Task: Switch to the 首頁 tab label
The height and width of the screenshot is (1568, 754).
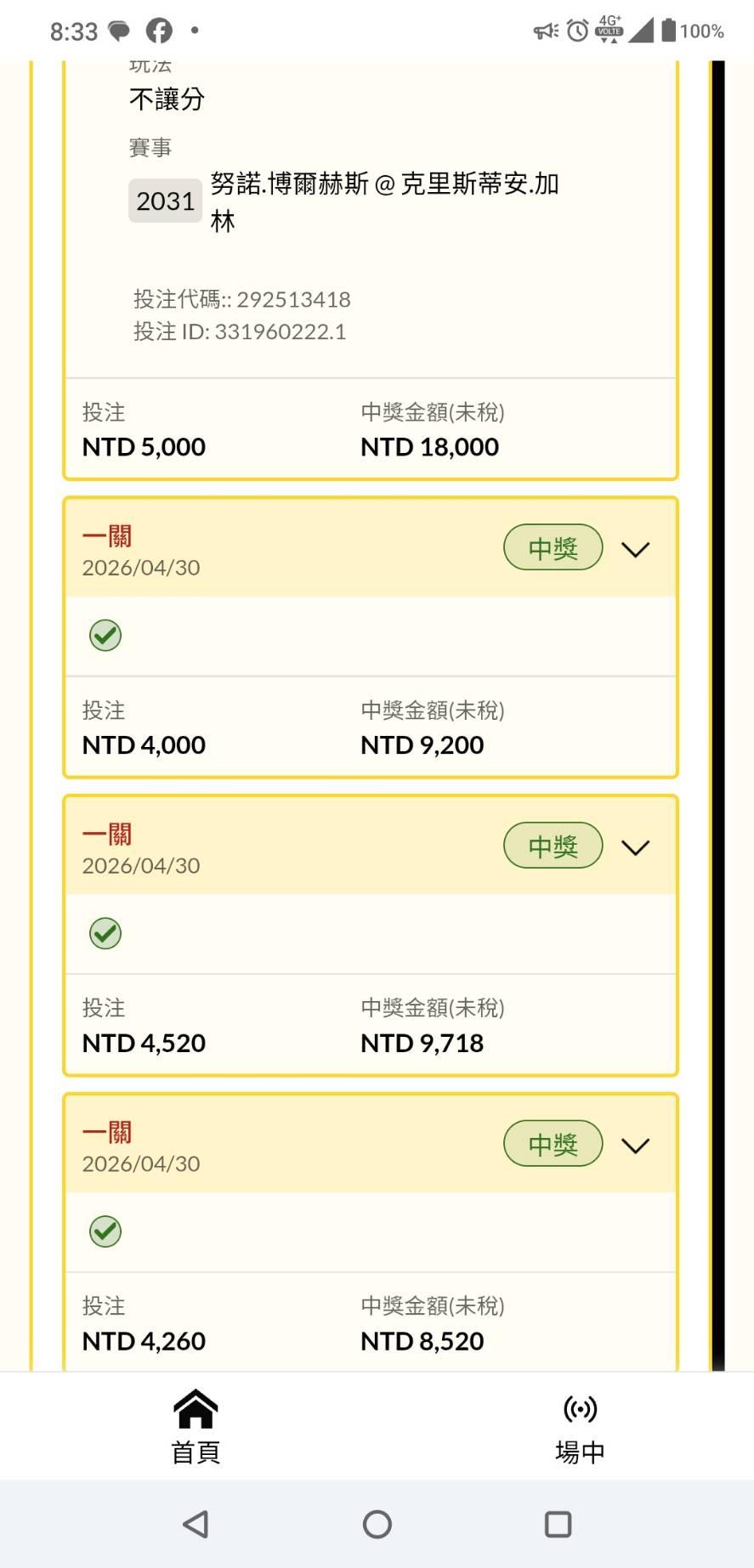Action: pos(196,1452)
